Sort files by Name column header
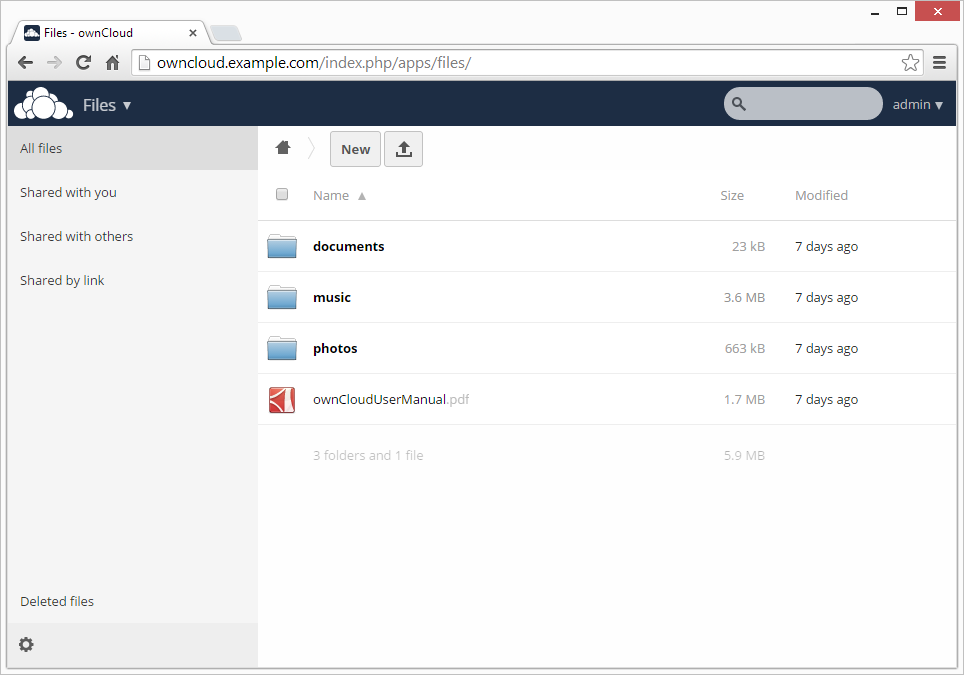Viewport: 964px width, 675px height. click(331, 196)
